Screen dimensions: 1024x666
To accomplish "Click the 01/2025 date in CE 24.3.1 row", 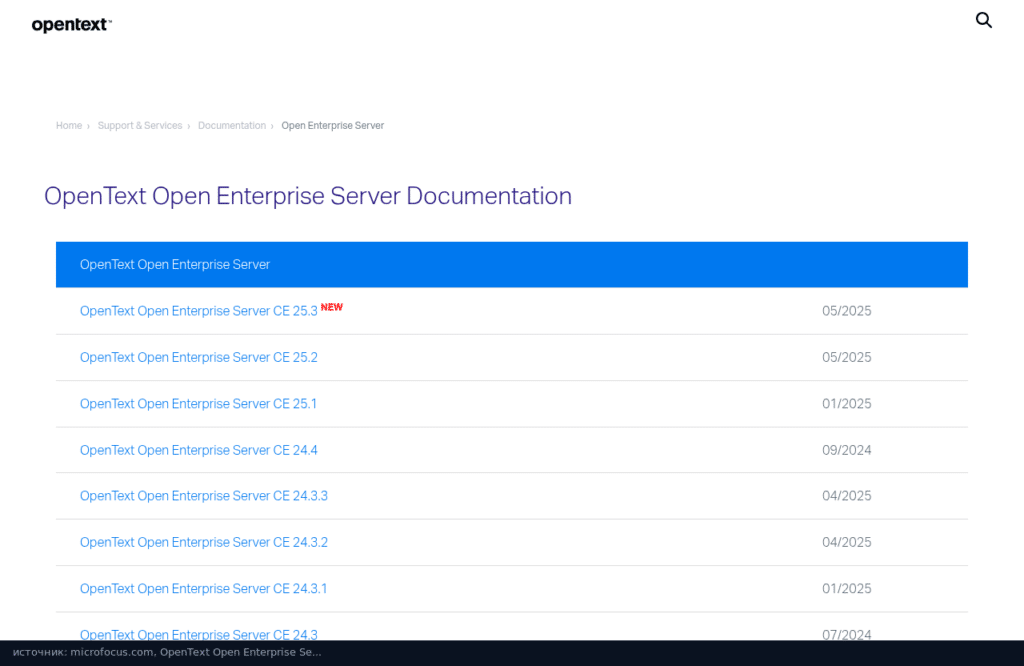I will 846,588.
